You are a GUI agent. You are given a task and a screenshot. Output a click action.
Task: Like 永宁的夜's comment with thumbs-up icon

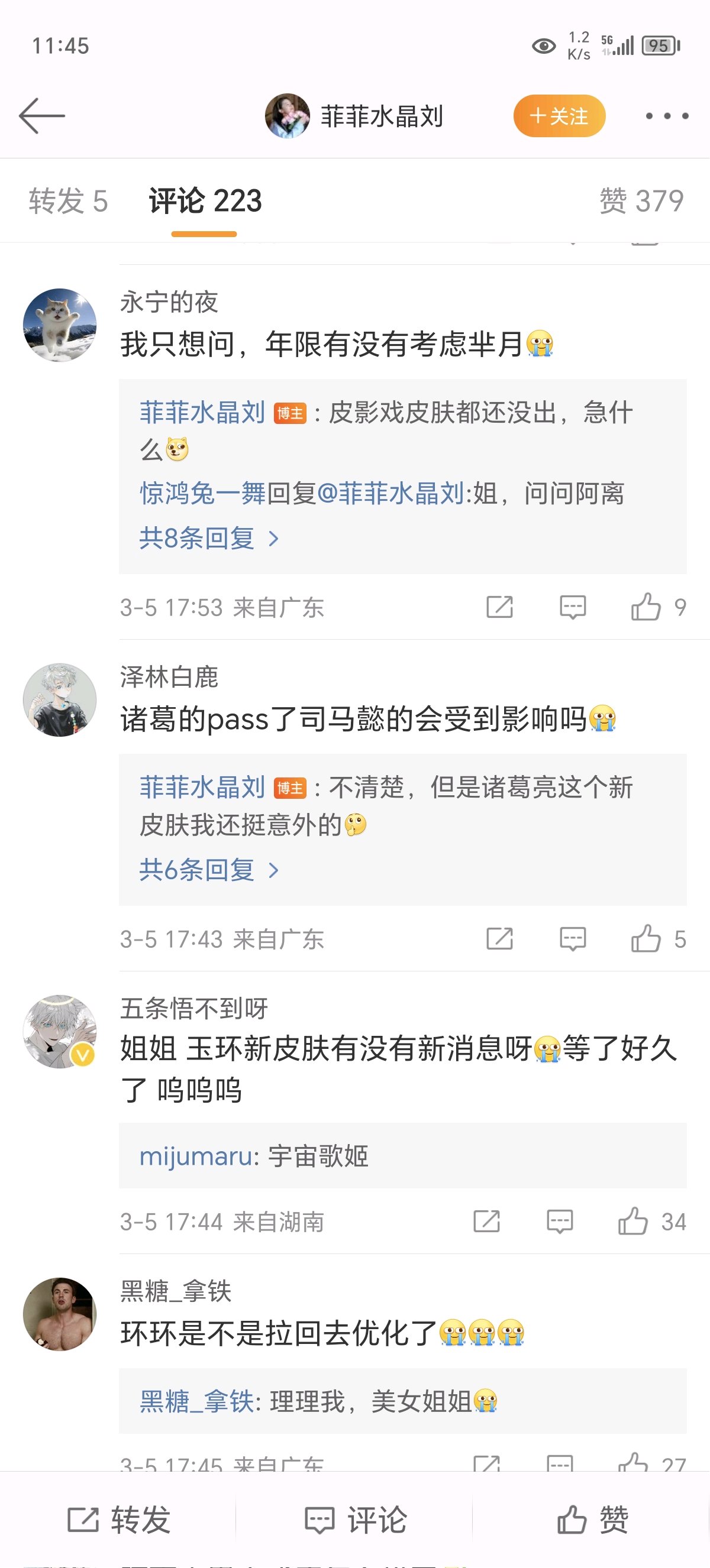pos(646,607)
